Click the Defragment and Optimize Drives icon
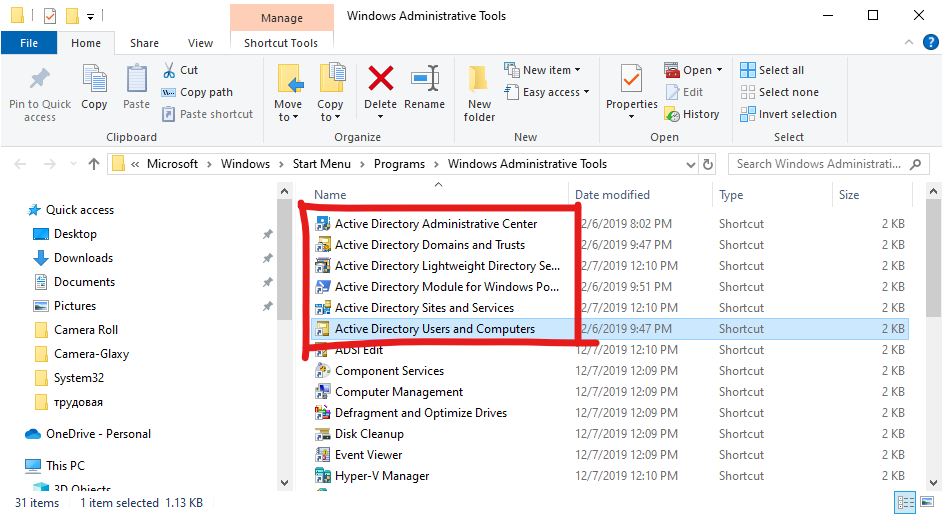 [x=323, y=413]
